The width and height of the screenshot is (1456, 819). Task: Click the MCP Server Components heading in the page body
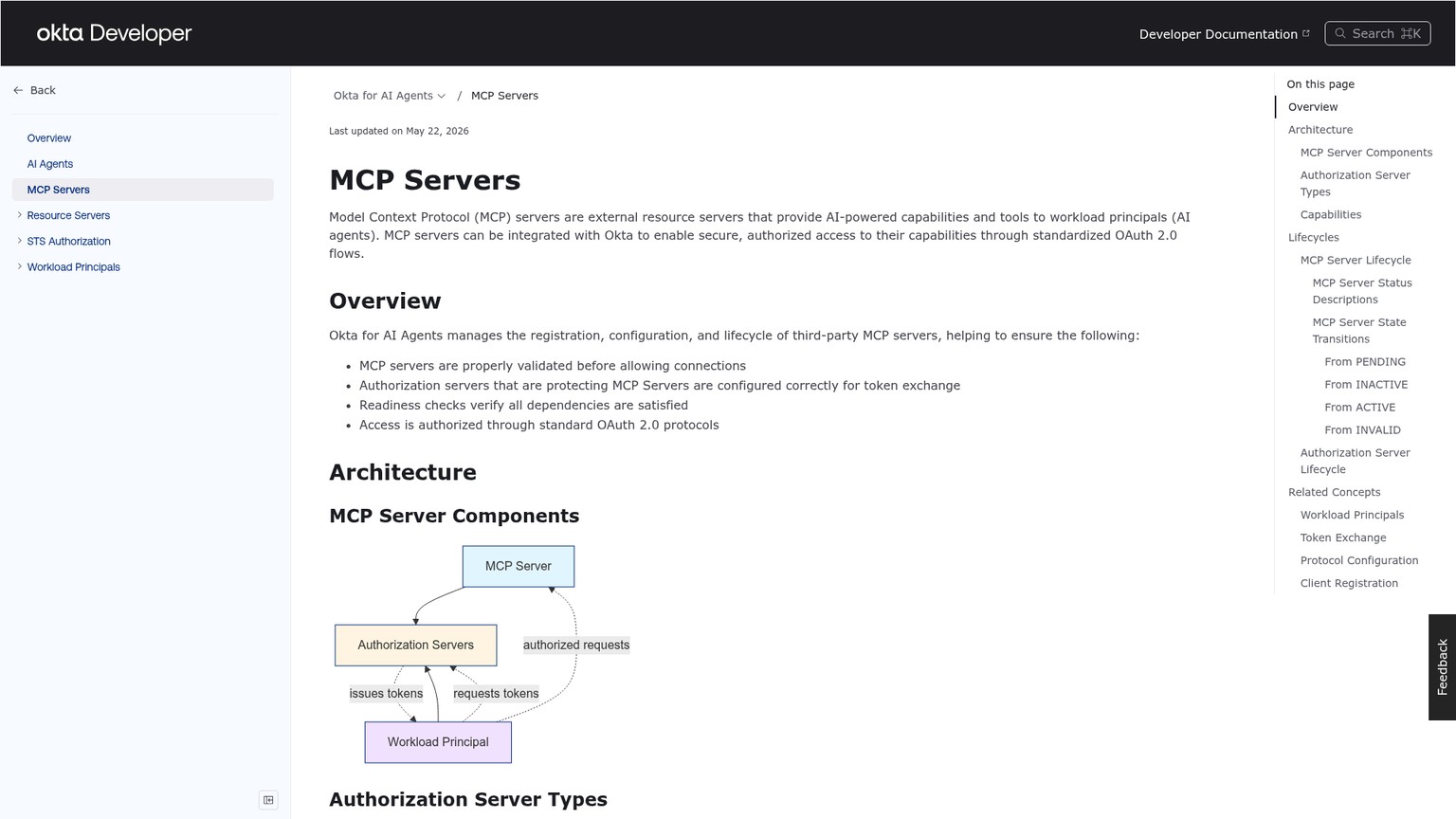[454, 516]
